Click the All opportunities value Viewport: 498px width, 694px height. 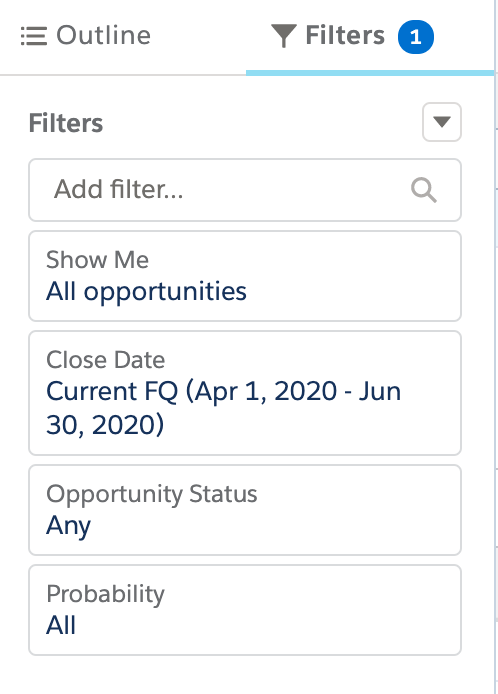(147, 292)
